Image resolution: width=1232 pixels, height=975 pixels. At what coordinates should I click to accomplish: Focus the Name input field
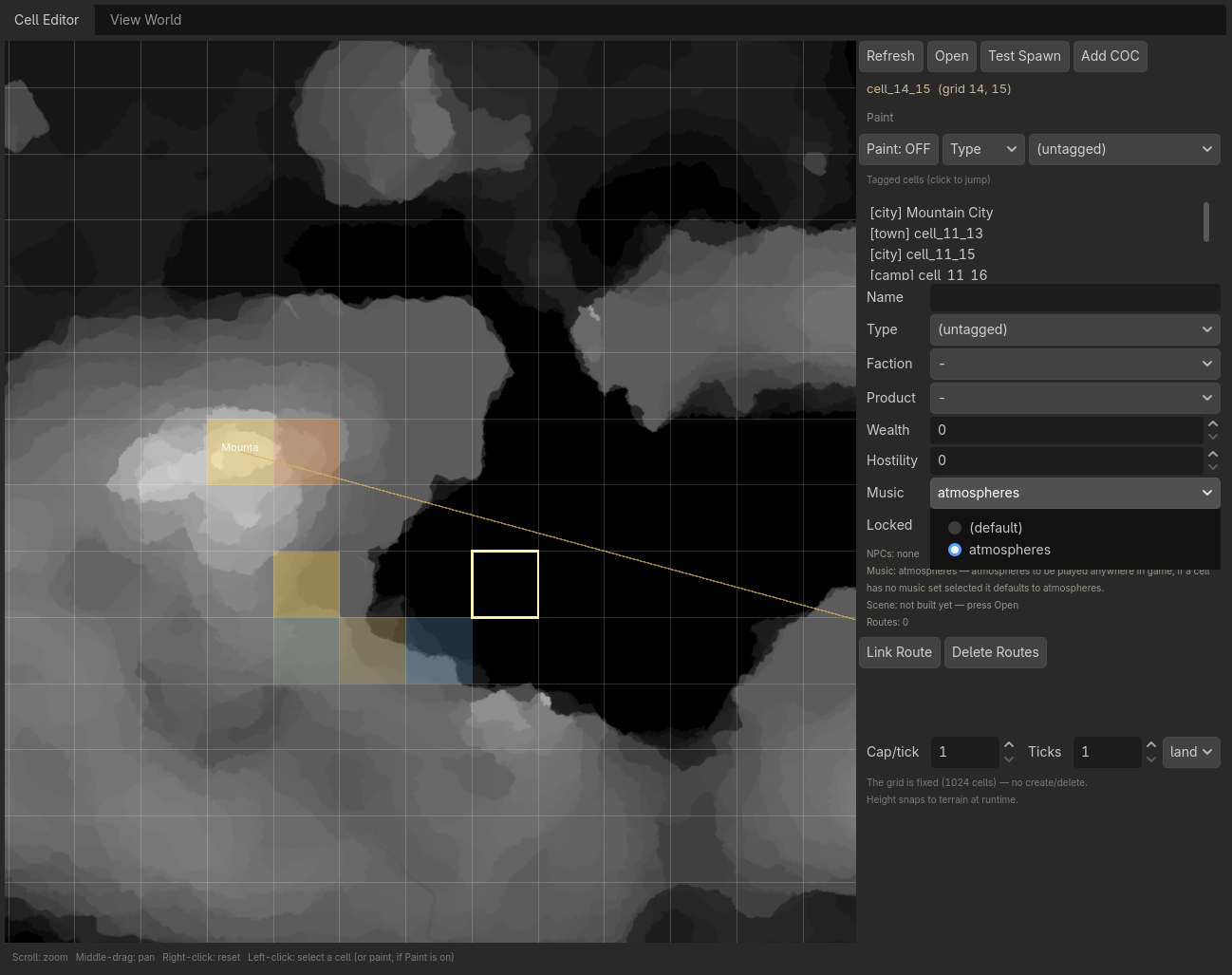click(x=1075, y=297)
